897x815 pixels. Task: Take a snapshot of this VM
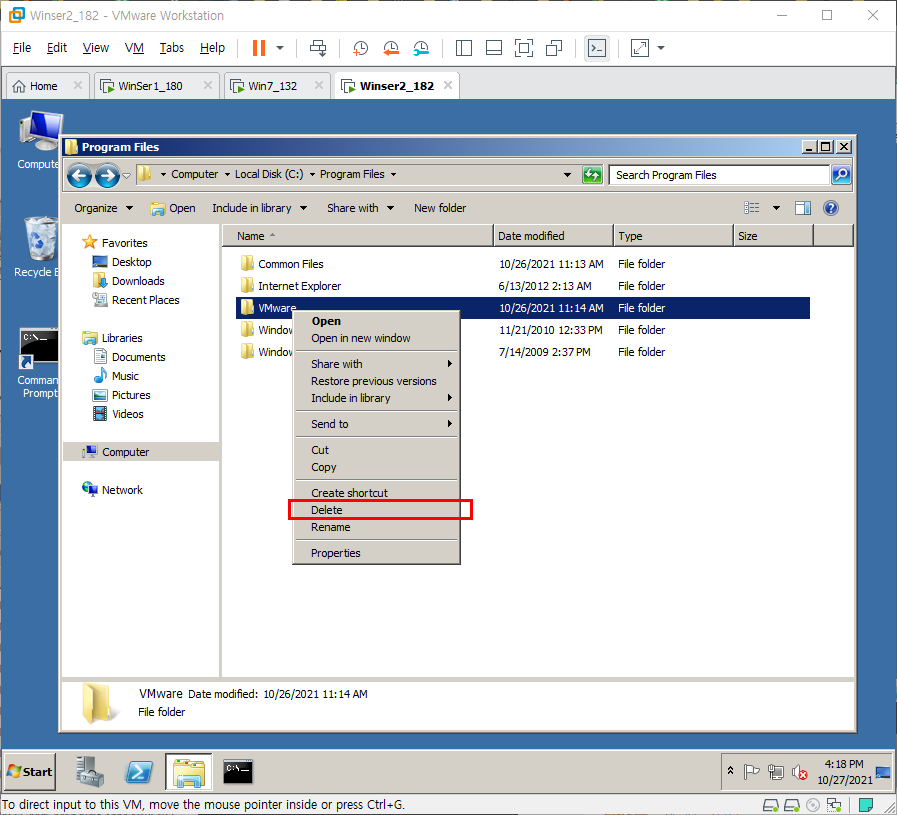tap(360, 48)
